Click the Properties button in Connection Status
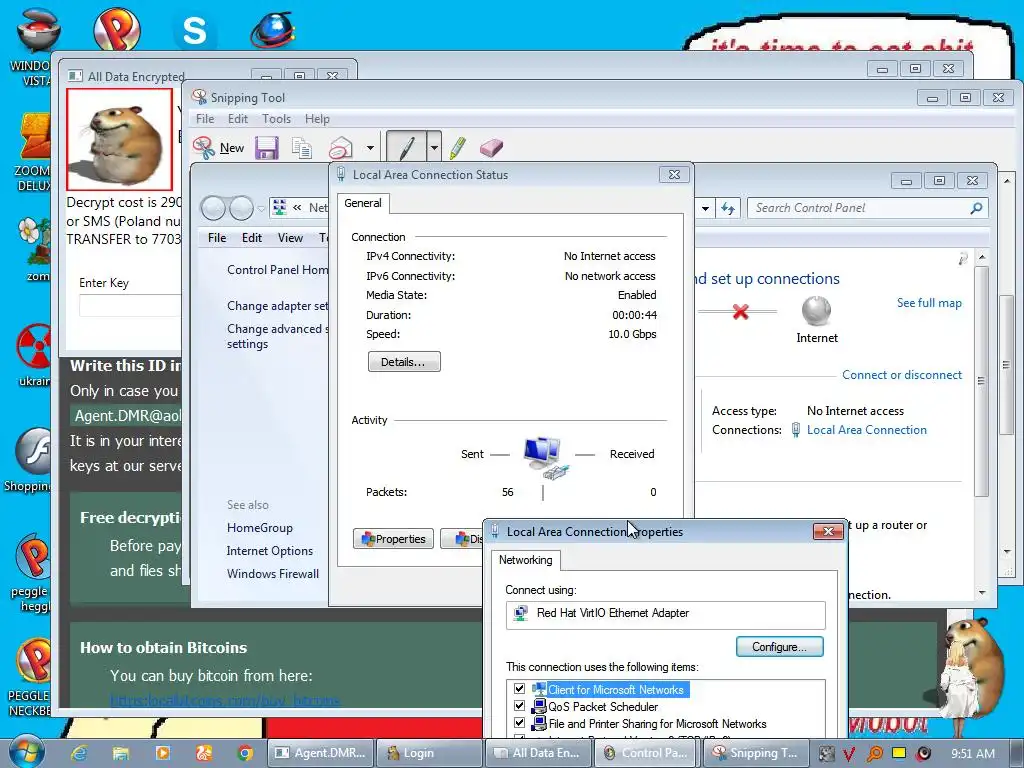1024x768 pixels. tap(393, 539)
